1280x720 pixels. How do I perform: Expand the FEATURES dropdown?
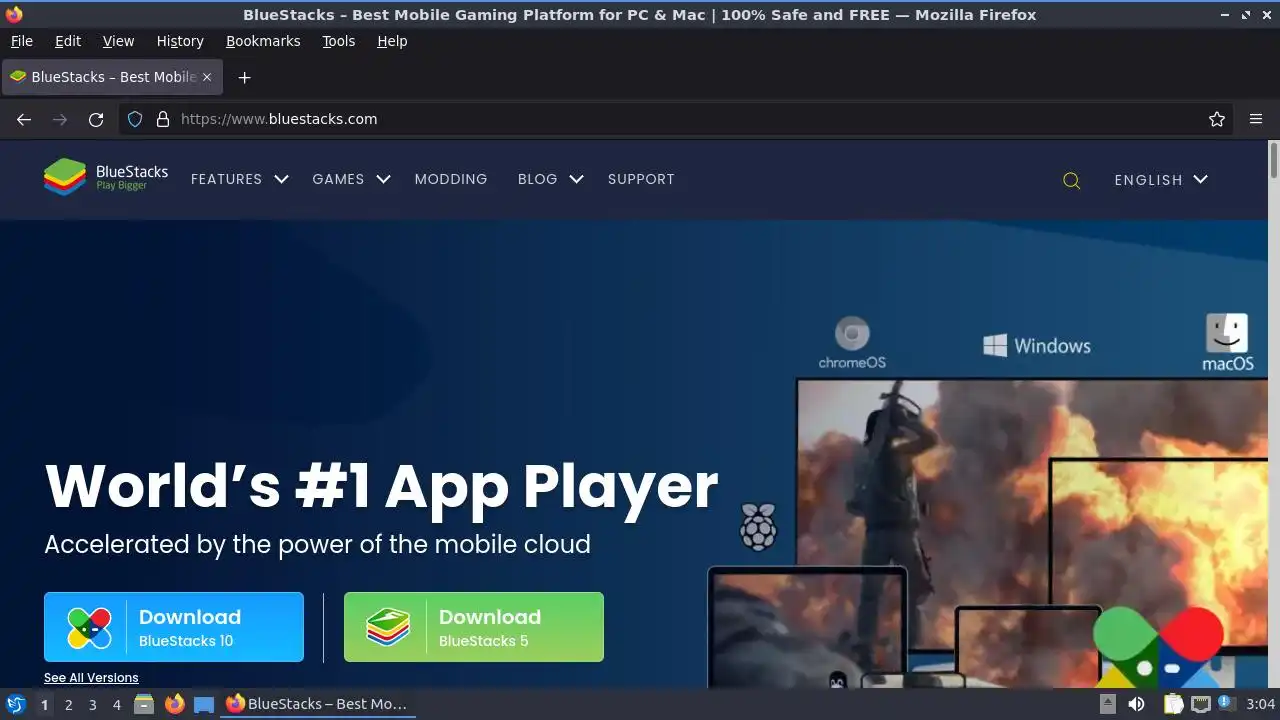[239, 179]
